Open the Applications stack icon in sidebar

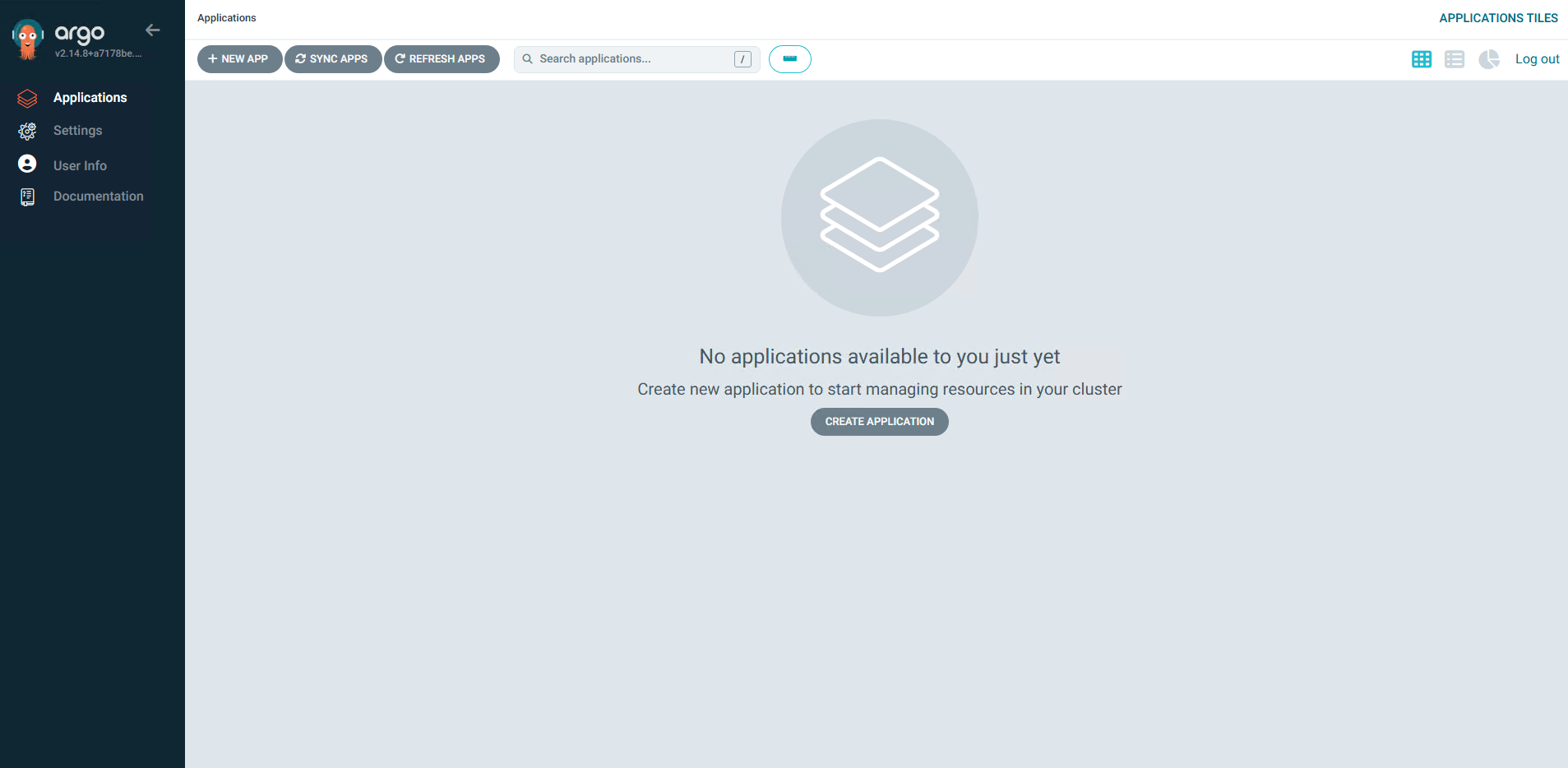coord(27,99)
